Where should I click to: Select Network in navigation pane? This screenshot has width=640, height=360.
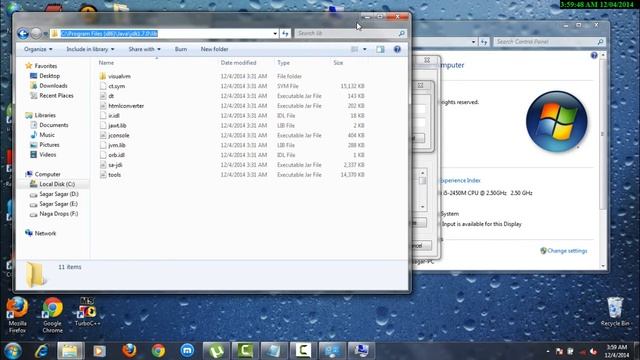[45, 233]
